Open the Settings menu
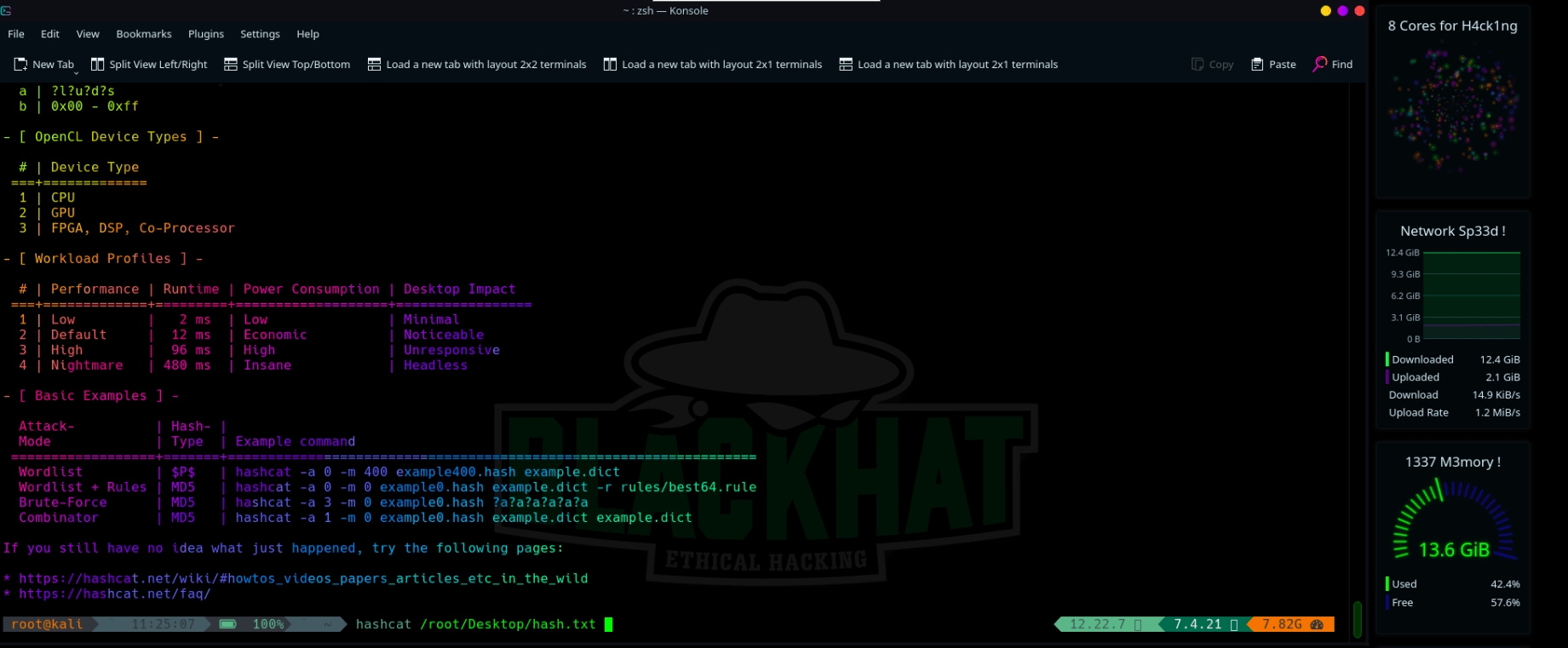Image resolution: width=1568 pixels, height=648 pixels. pos(260,34)
